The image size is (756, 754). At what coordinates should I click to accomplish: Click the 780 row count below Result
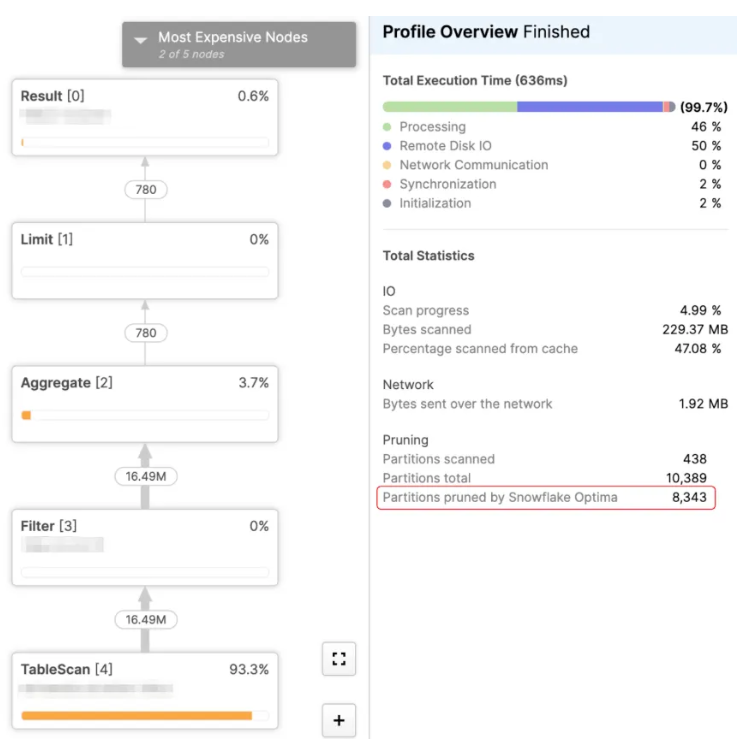click(145, 189)
